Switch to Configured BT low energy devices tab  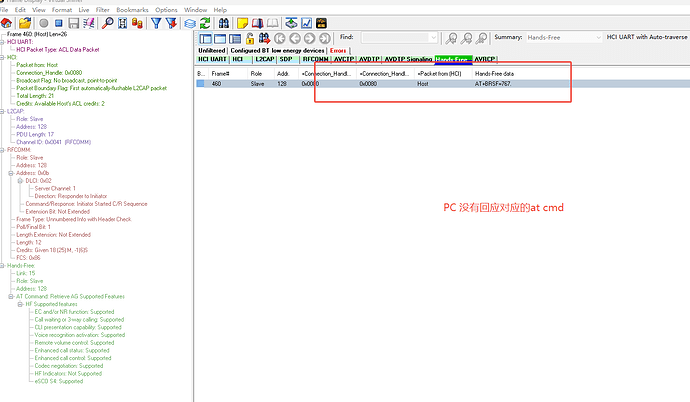click(277, 51)
